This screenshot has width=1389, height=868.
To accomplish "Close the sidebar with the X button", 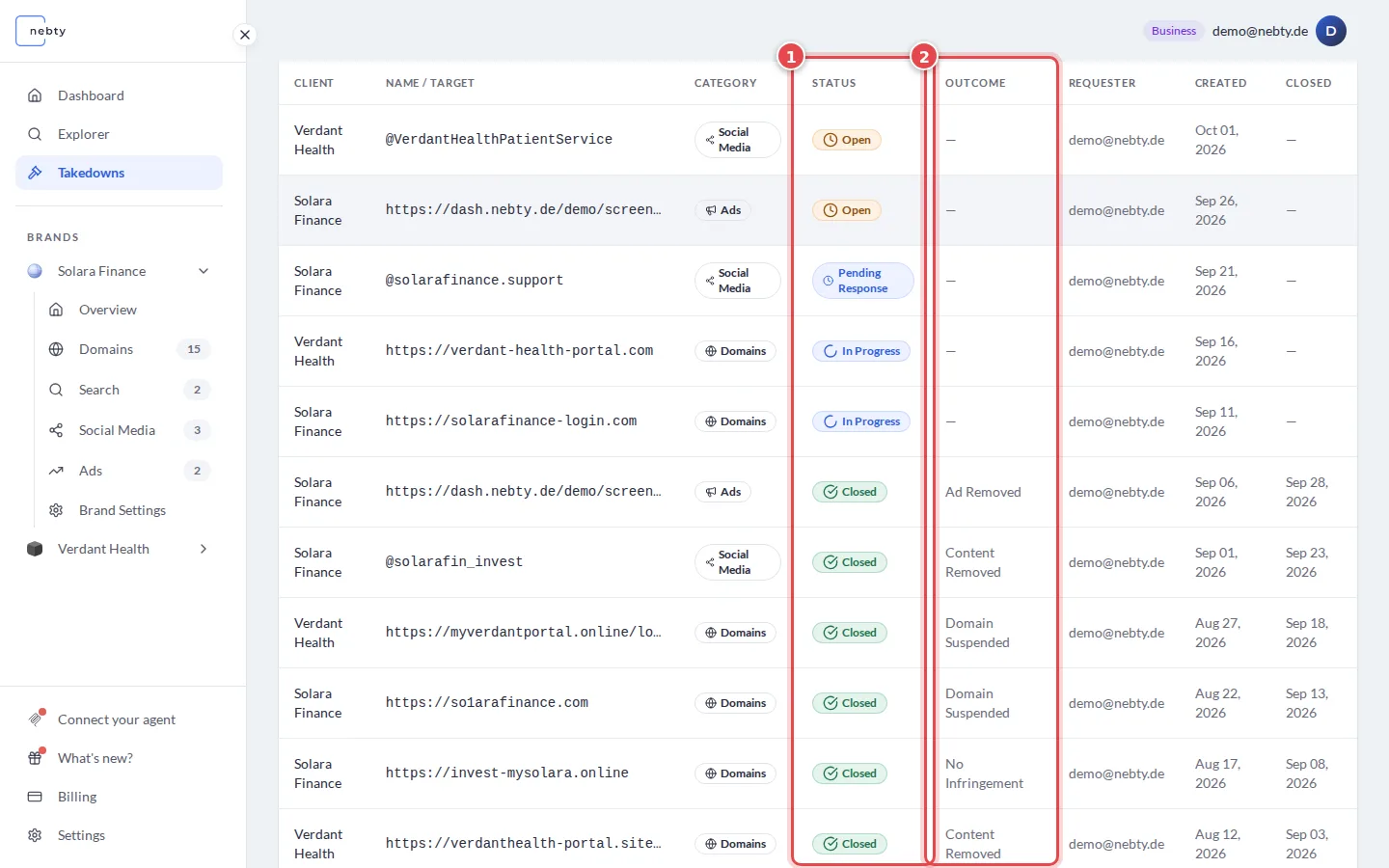I will (x=245, y=35).
